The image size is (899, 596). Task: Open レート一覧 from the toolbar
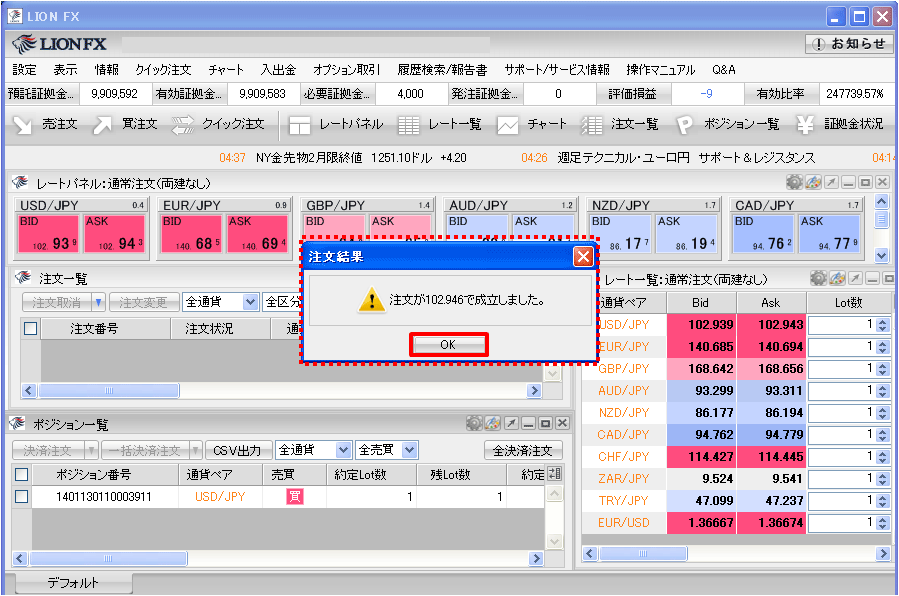439,124
